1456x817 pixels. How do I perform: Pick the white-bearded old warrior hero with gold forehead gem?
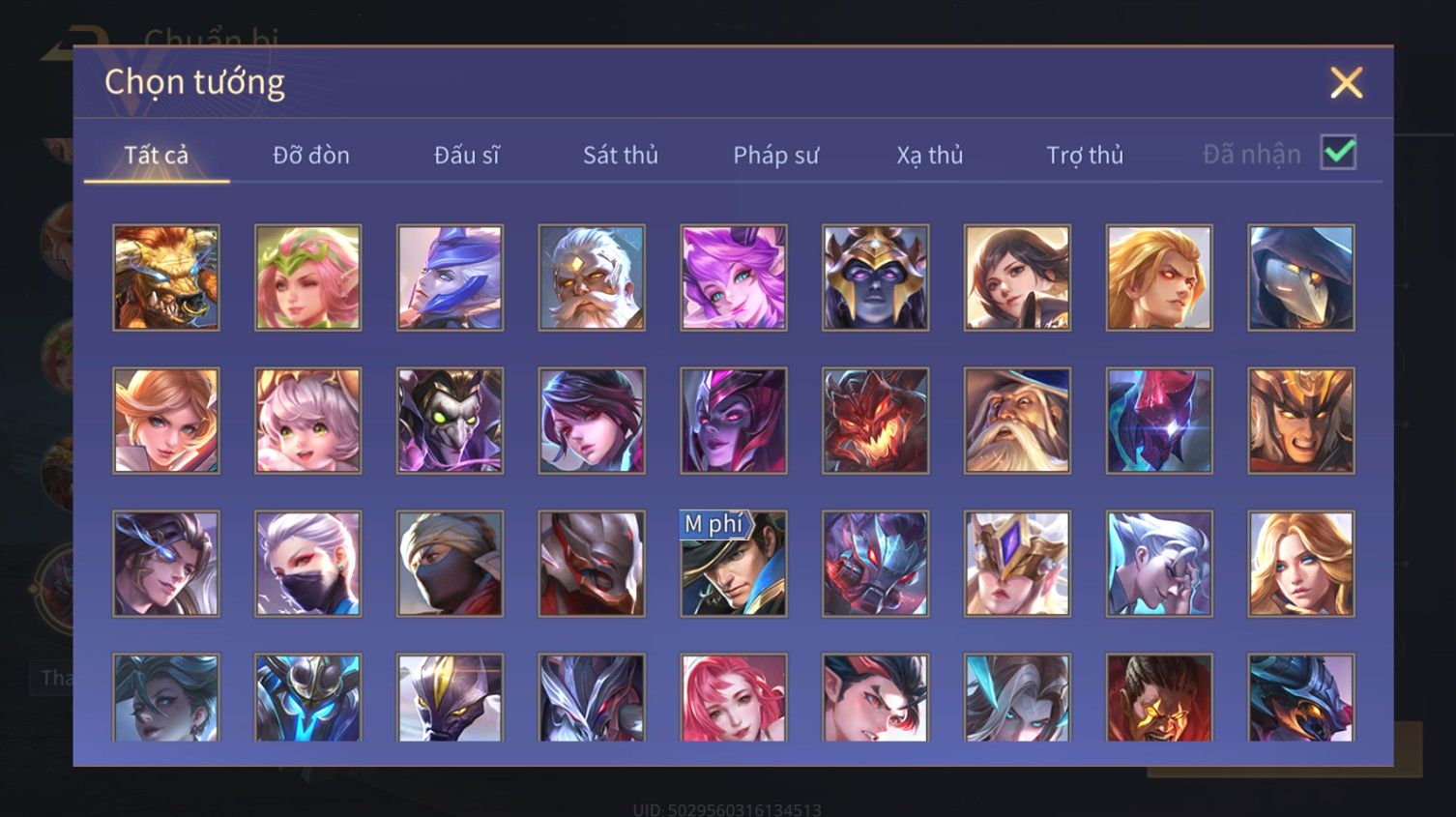pos(592,278)
